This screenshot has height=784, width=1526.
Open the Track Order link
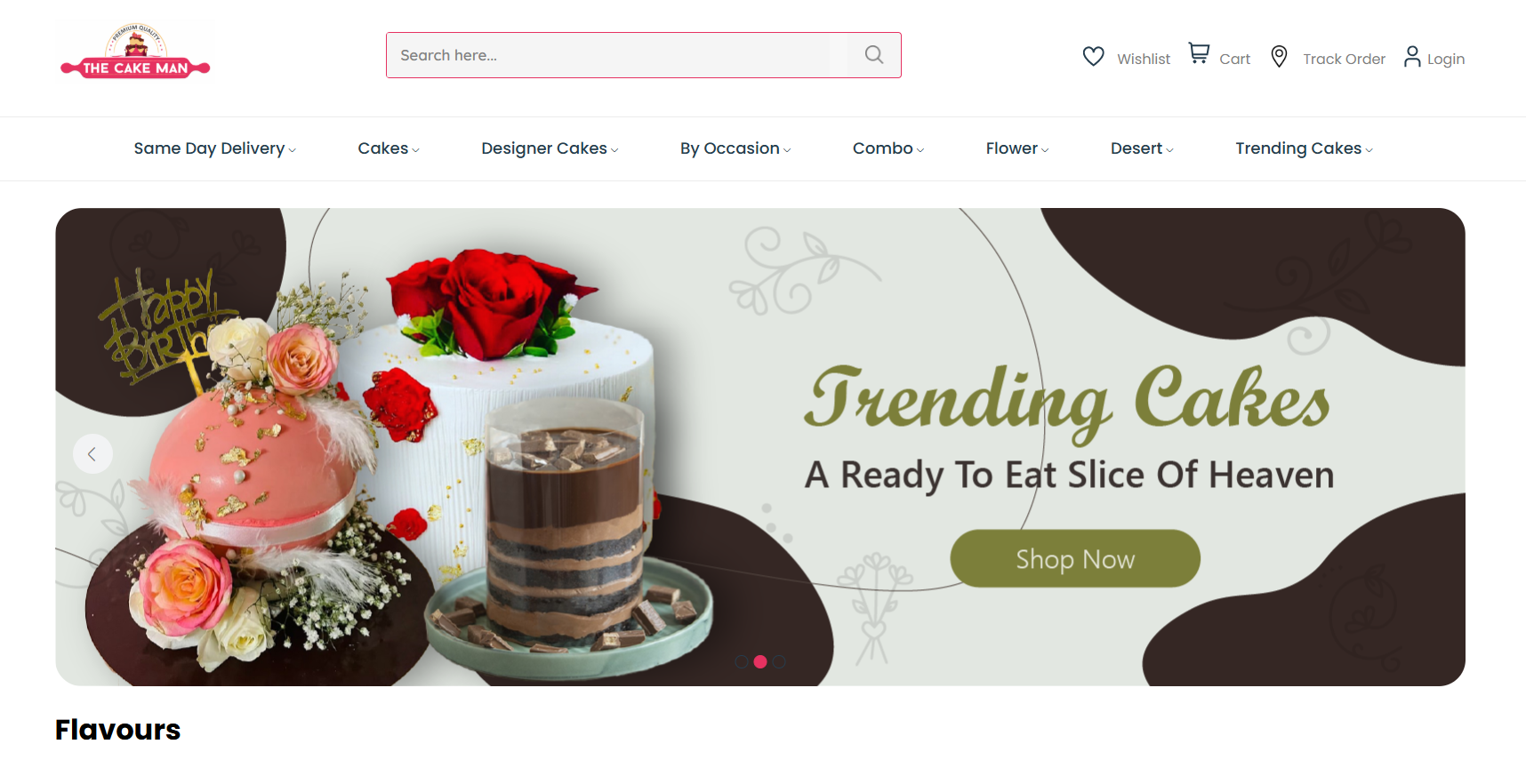1344,59
